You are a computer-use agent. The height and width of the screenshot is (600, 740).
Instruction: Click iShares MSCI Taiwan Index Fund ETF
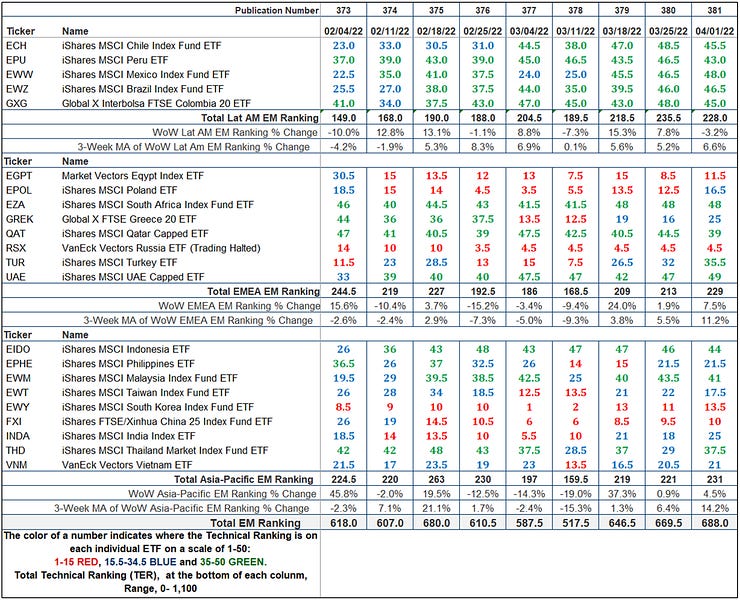click(x=146, y=393)
